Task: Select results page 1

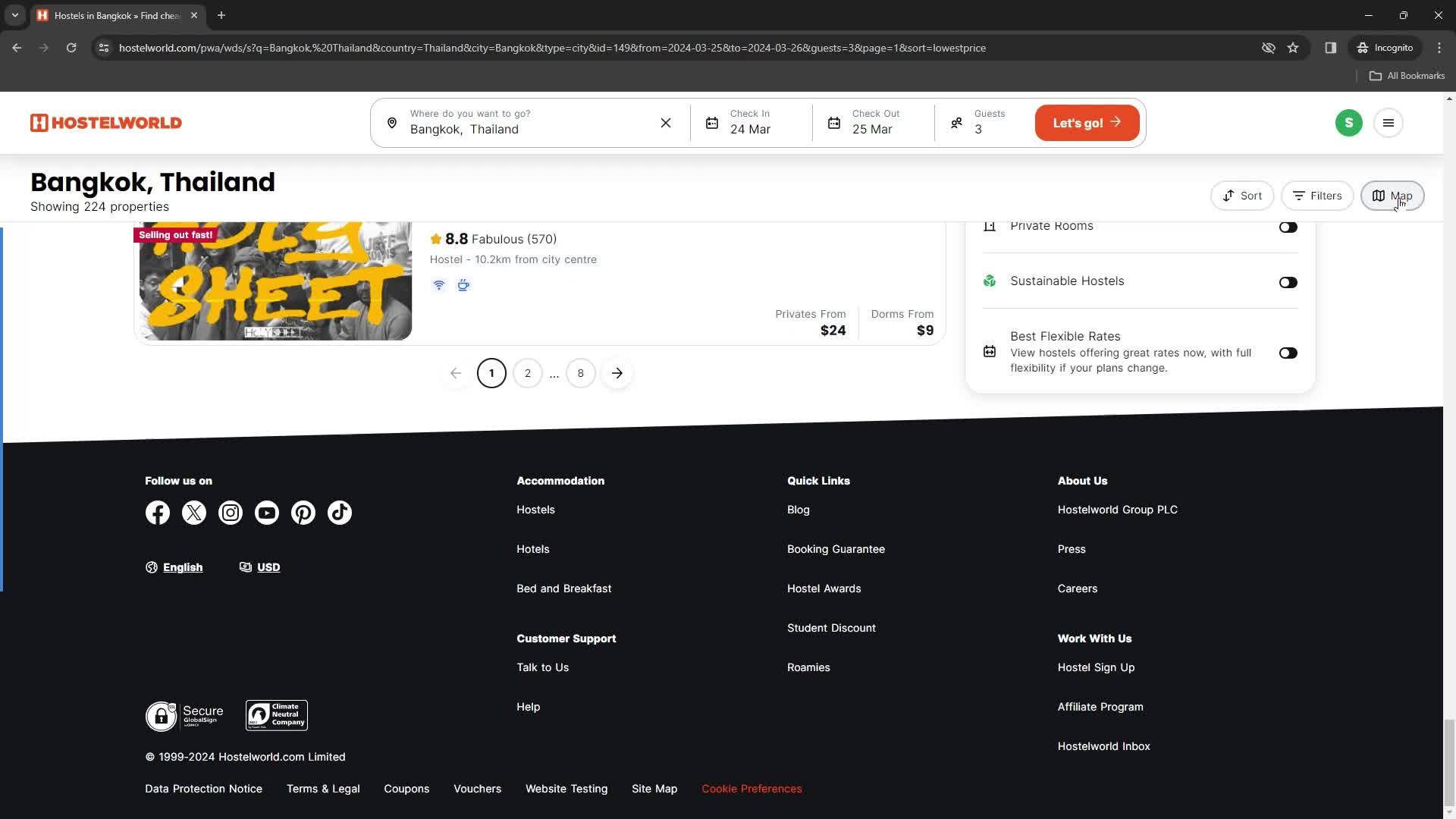Action: point(491,373)
